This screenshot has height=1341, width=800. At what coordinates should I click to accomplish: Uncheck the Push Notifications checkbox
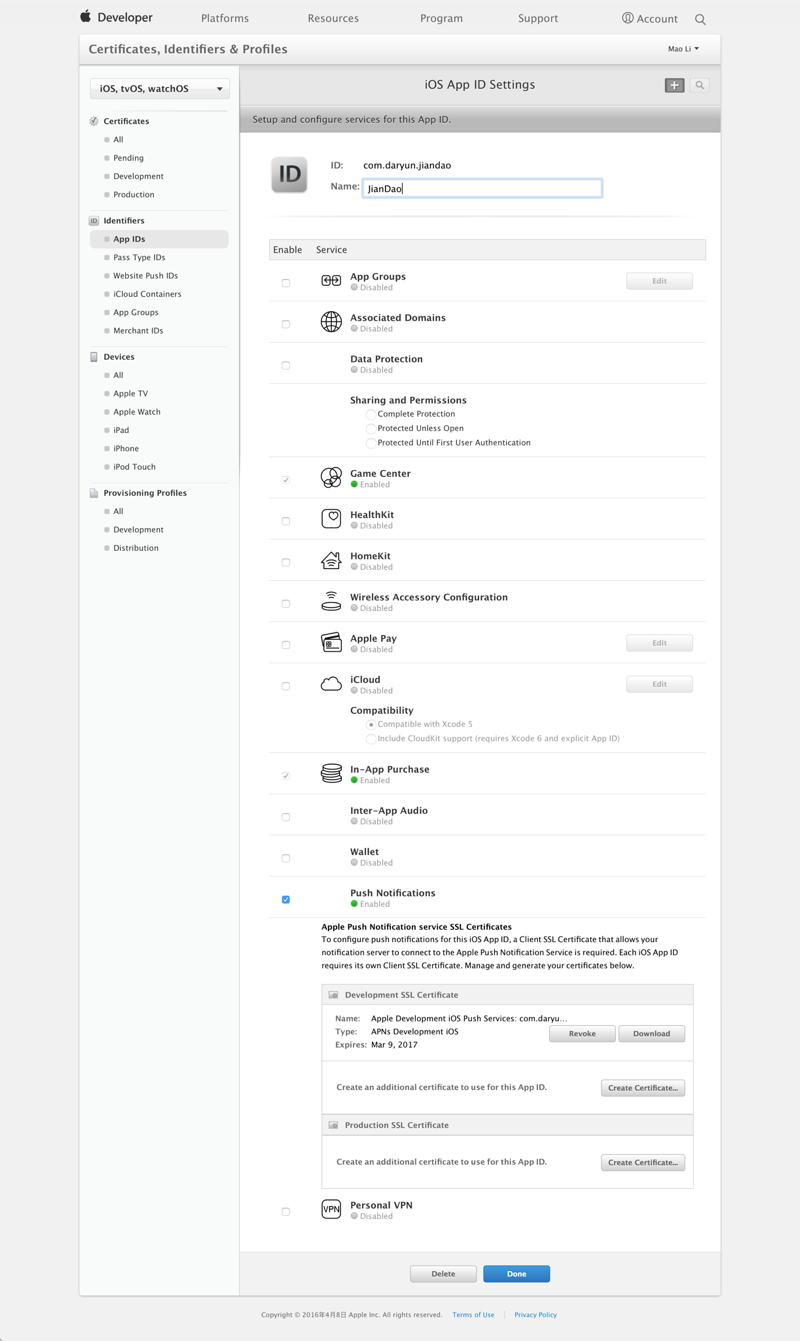(286, 900)
